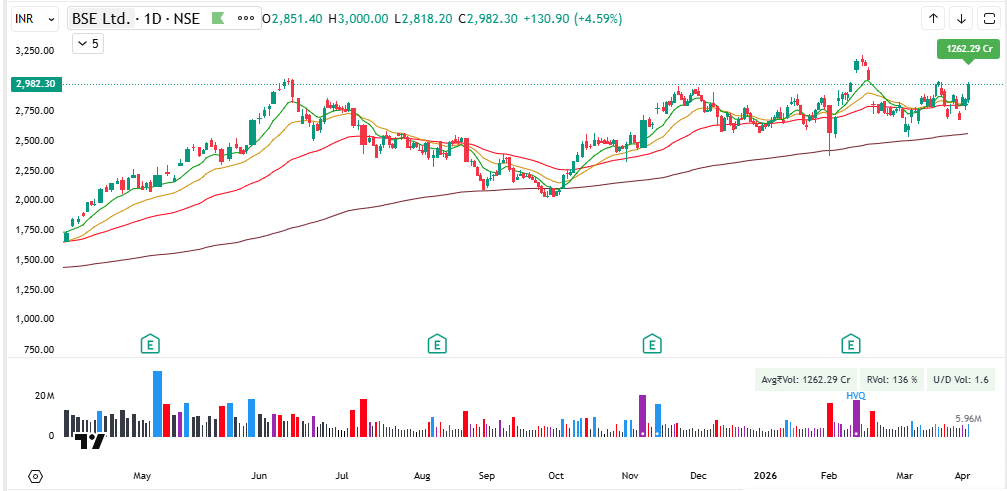1007x491 pixels.
Task: Click the Aug label on time axis
Action: click(422, 476)
